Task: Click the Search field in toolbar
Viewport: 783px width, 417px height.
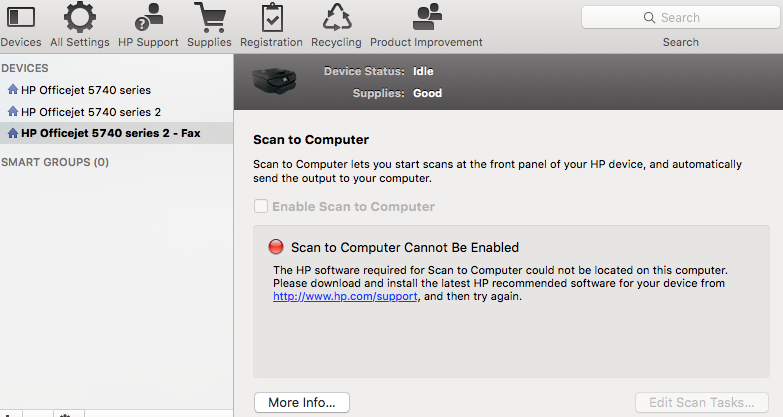Action: (x=680, y=17)
